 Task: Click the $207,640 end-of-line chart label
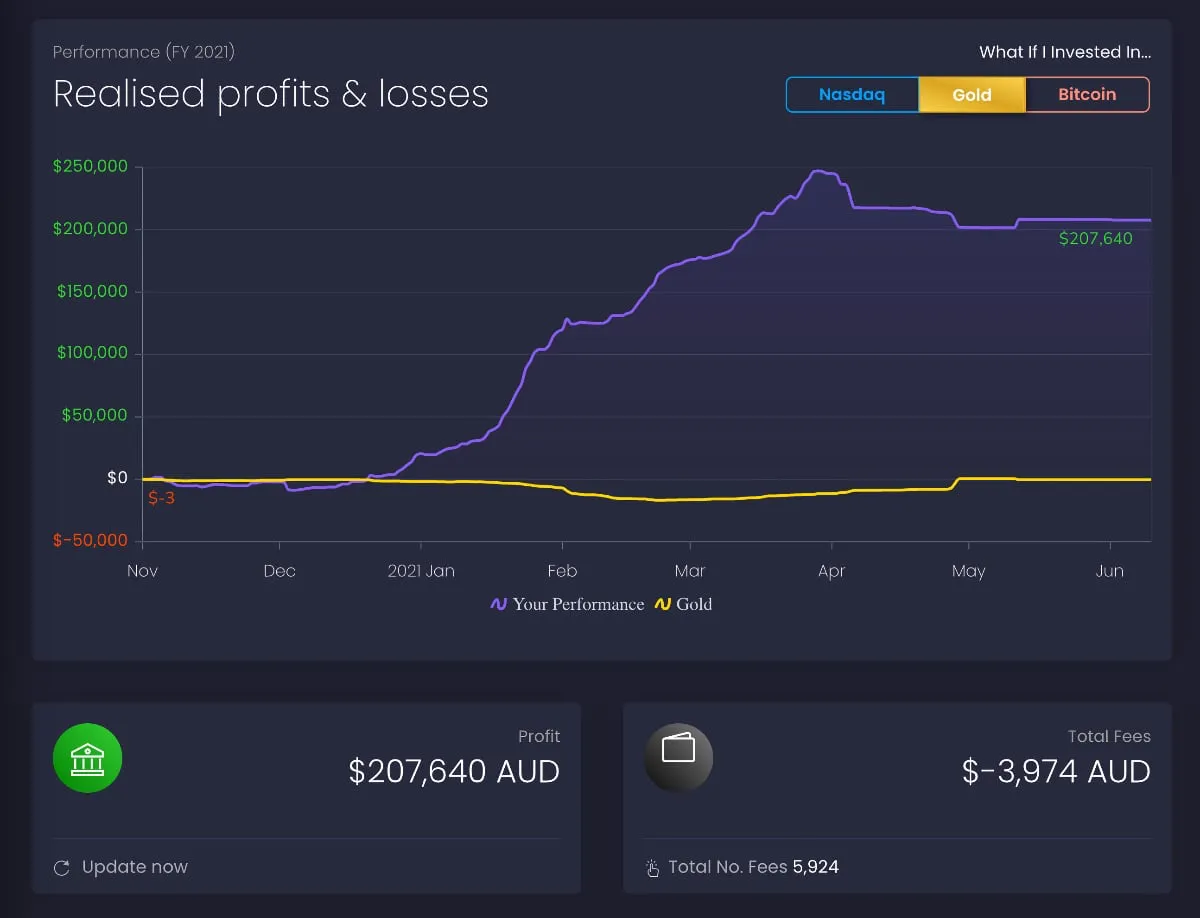click(x=1096, y=238)
